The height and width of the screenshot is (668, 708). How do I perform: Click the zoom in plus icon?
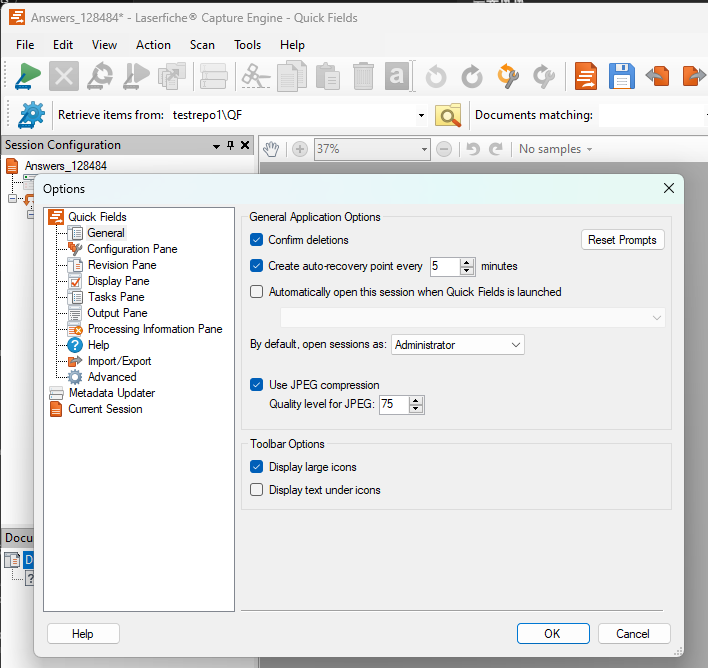[300, 149]
